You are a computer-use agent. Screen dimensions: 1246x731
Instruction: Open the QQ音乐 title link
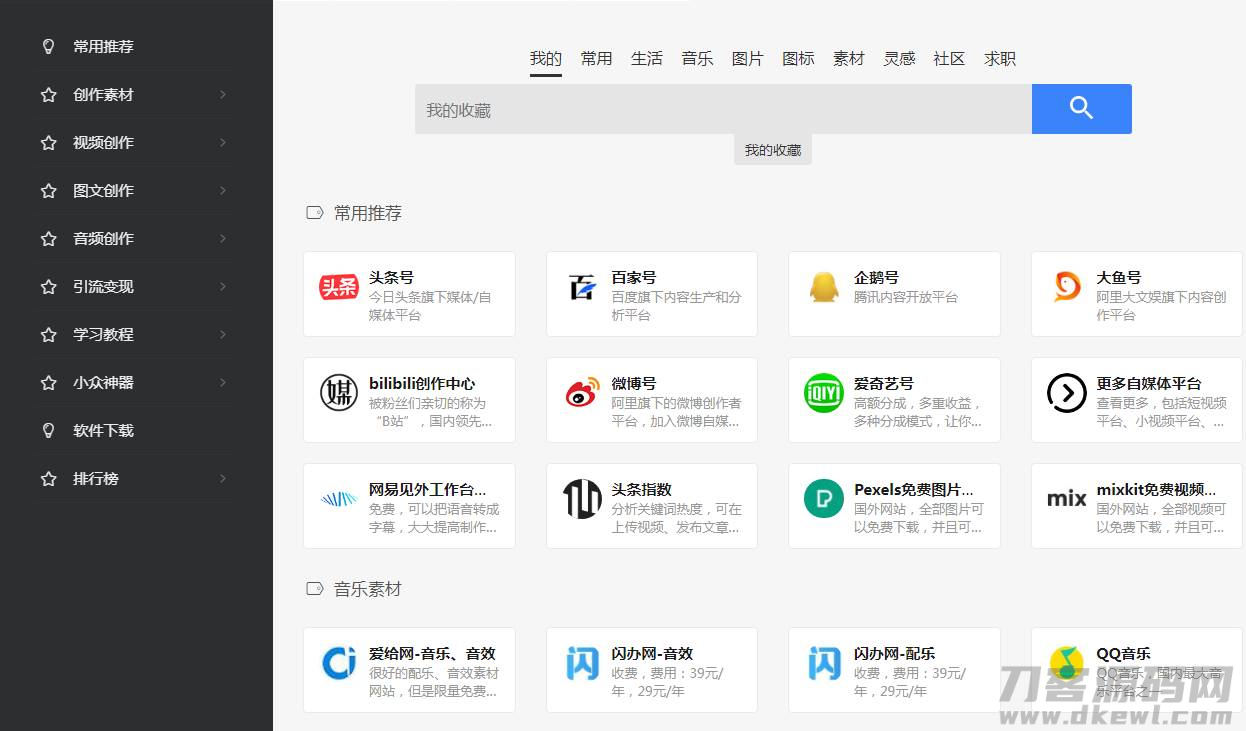point(1123,654)
